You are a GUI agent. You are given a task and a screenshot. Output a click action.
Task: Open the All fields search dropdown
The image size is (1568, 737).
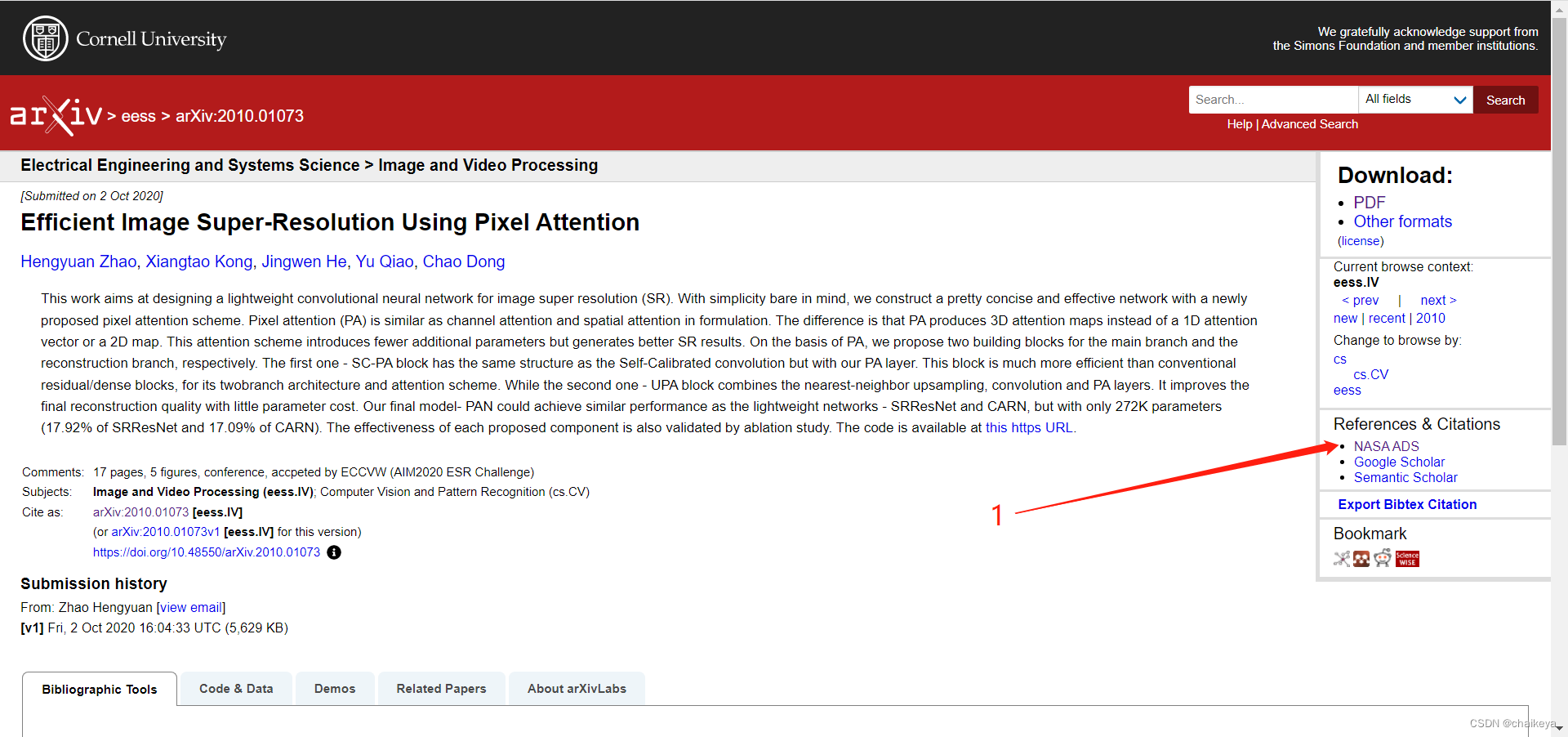pyautogui.click(x=1415, y=100)
